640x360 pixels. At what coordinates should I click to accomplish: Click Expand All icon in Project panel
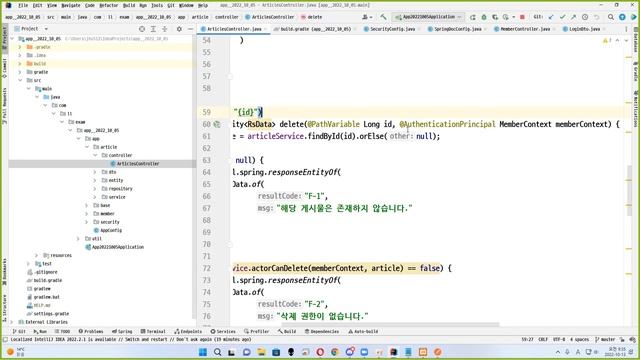click(x=153, y=29)
